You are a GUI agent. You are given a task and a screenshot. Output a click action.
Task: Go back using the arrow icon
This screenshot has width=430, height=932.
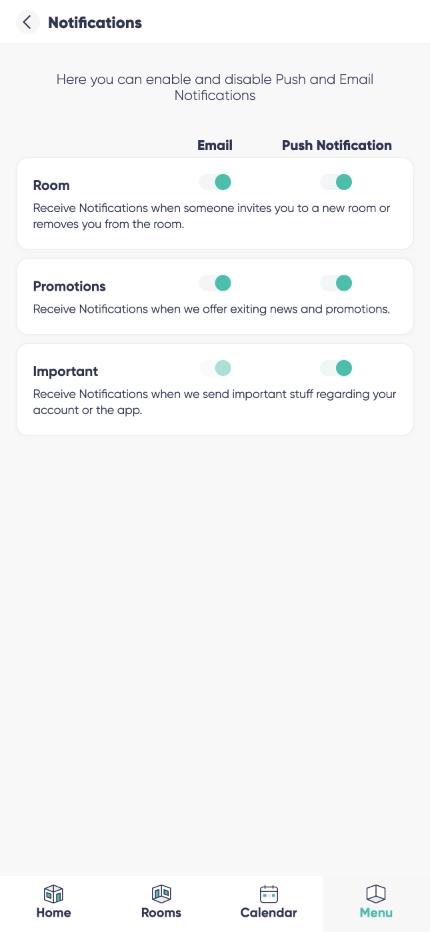tap(27, 22)
